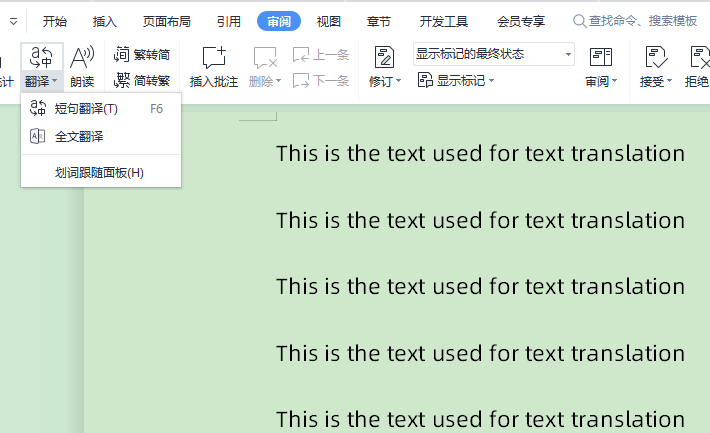Click the 拒绝 reject changes icon
The height and width of the screenshot is (433, 710).
coord(699,58)
